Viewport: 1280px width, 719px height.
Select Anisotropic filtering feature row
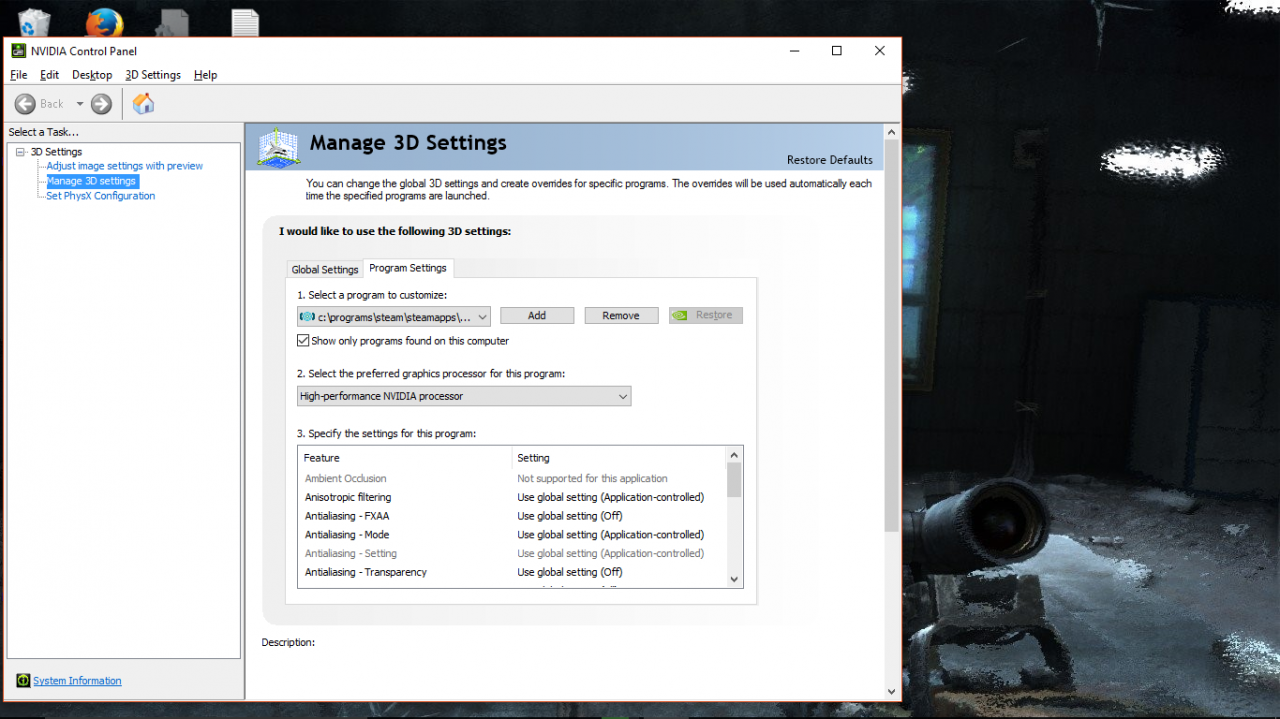(348, 497)
